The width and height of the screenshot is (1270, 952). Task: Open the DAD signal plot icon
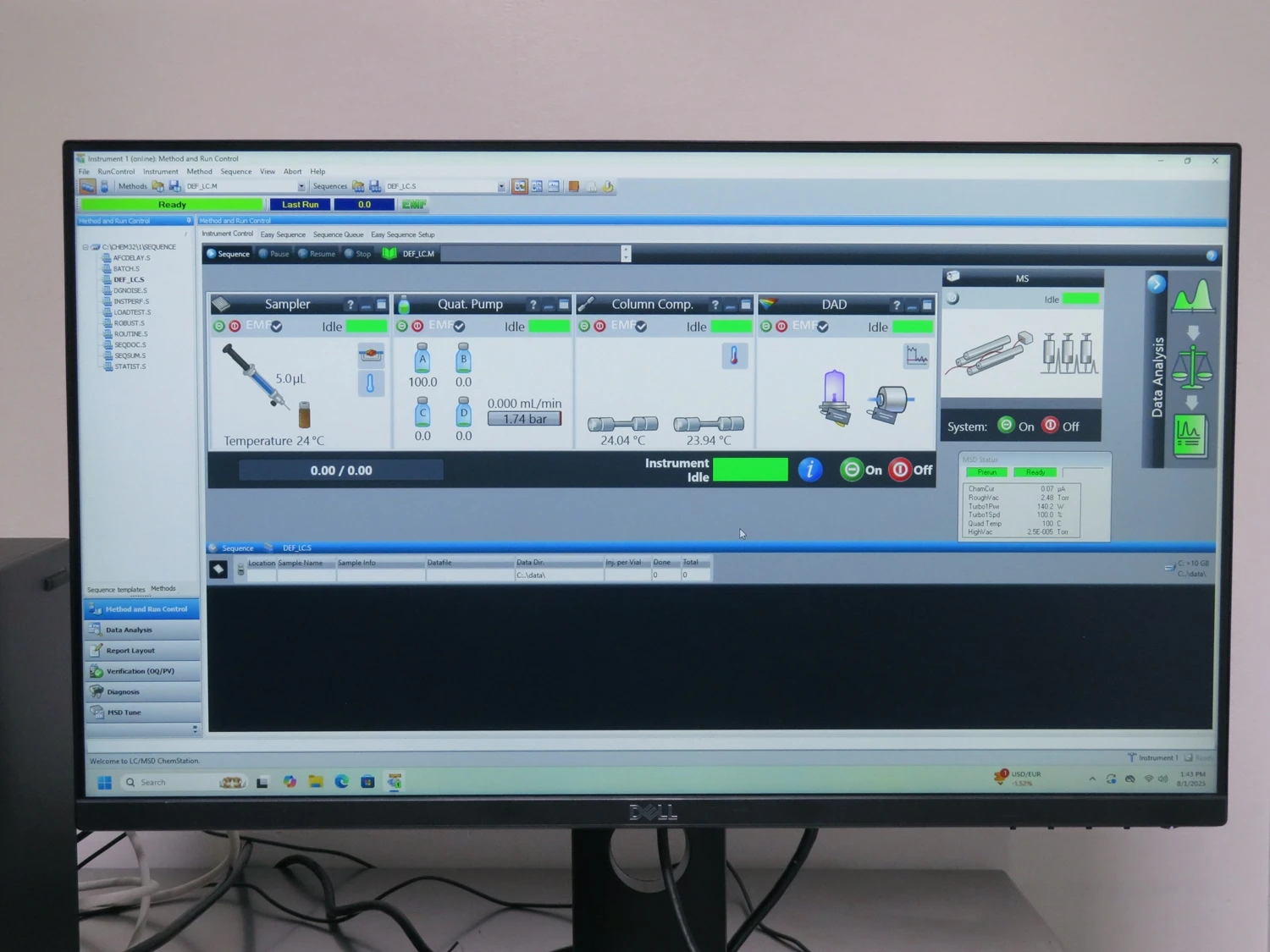tap(916, 356)
